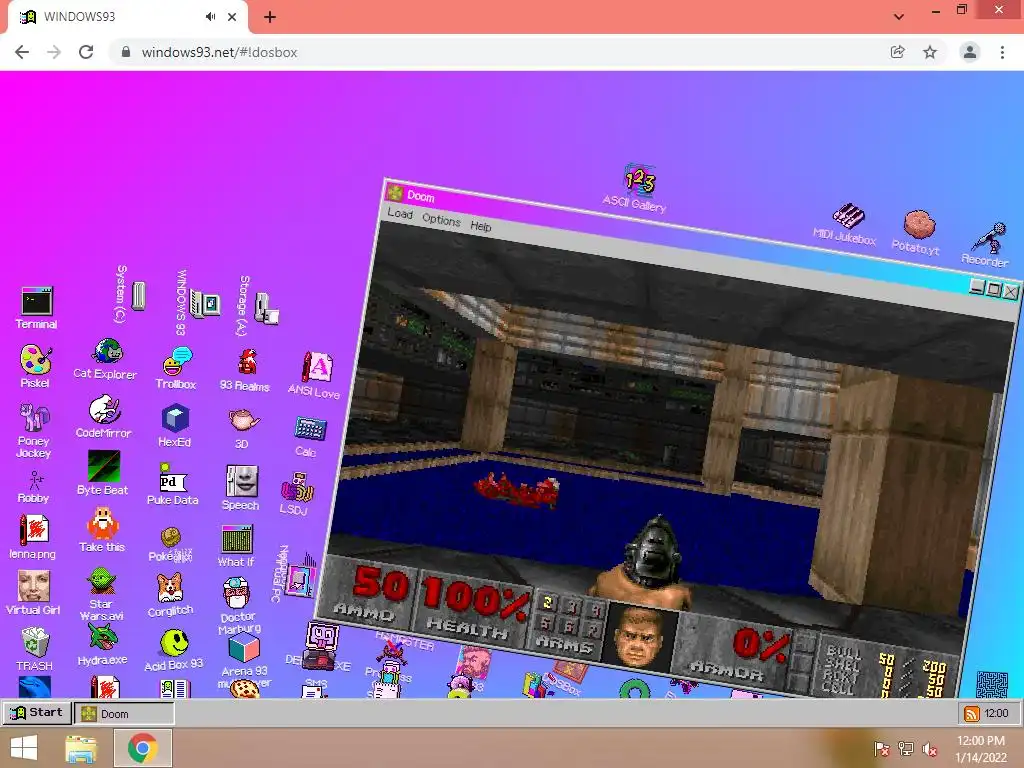Open the Options menu in Doom window

click(x=441, y=219)
